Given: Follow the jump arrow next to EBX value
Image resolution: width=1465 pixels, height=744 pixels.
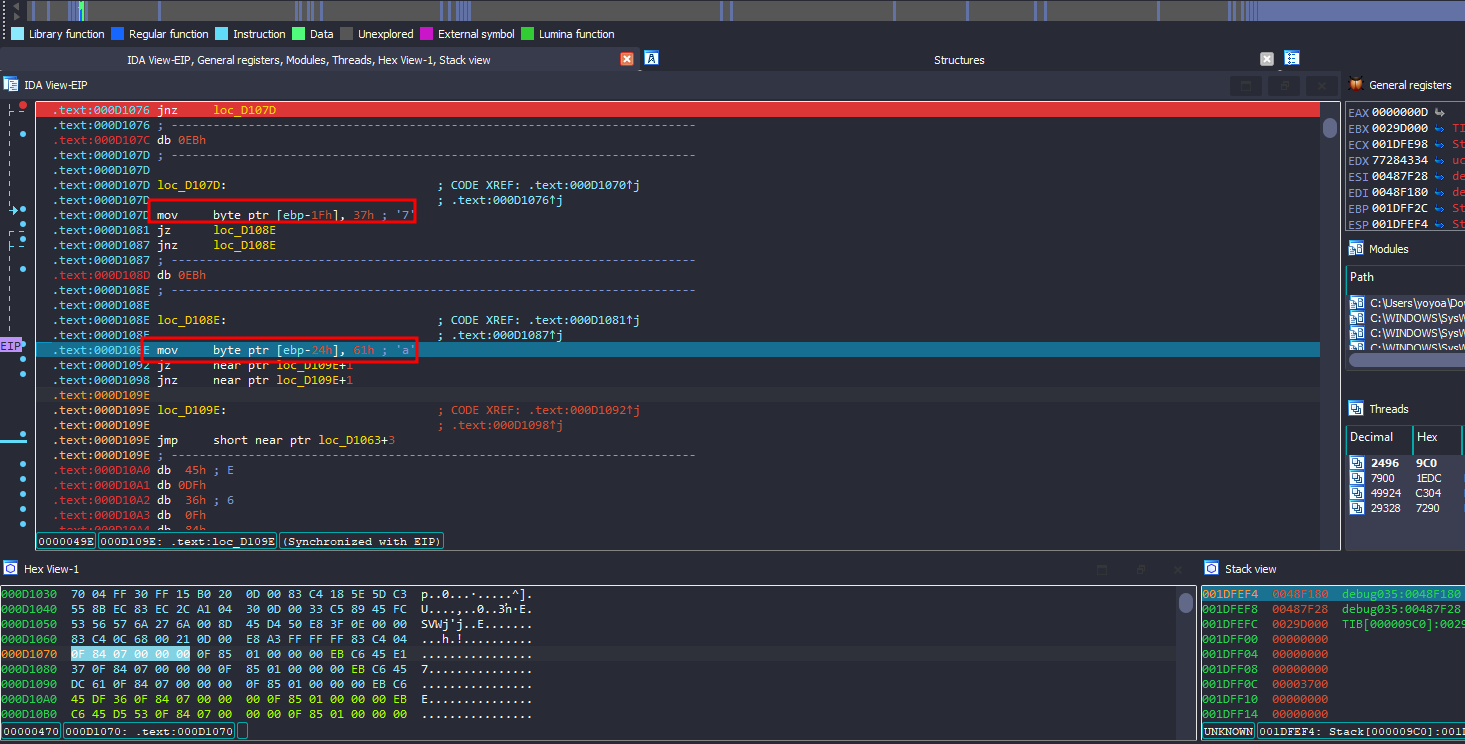Looking at the screenshot, I should tap(1438, 128).
